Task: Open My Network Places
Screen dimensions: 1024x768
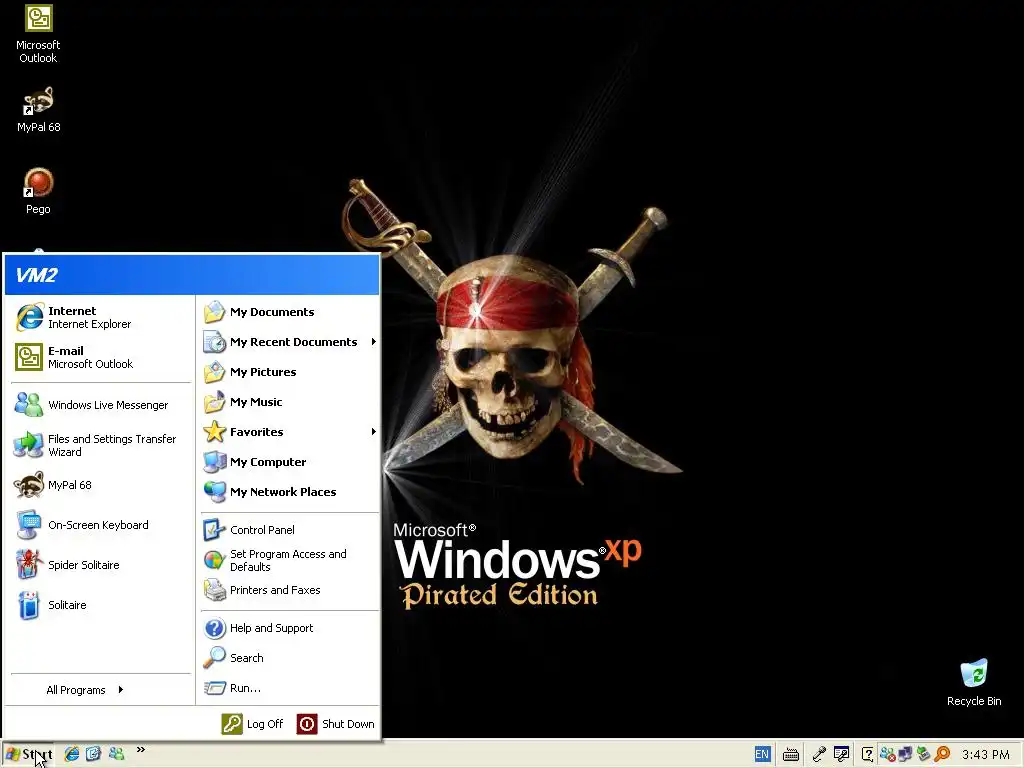Action: coord(289,492)
